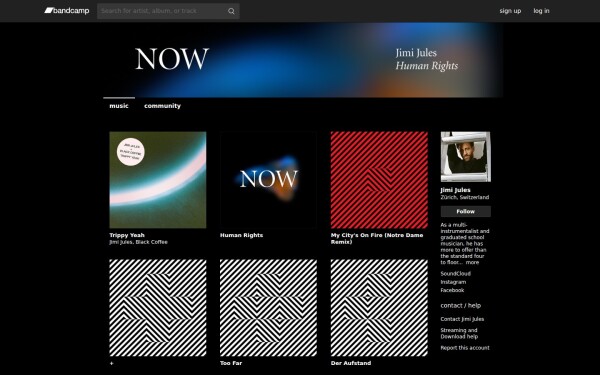The width and height of the screenshot is (600, 375).
Task: Click My City's On Fire (Notre Dame Remix) title
Action: coord(377,238)
